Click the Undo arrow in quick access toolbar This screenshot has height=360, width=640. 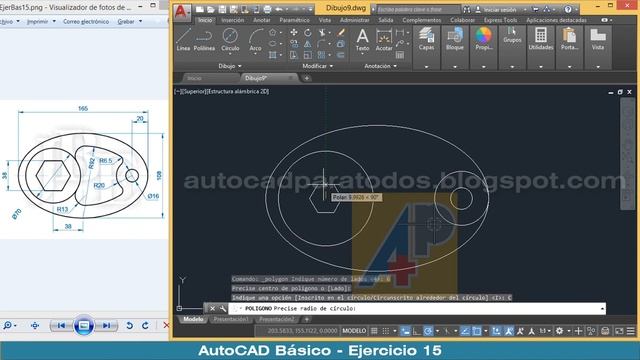(279, 9)
